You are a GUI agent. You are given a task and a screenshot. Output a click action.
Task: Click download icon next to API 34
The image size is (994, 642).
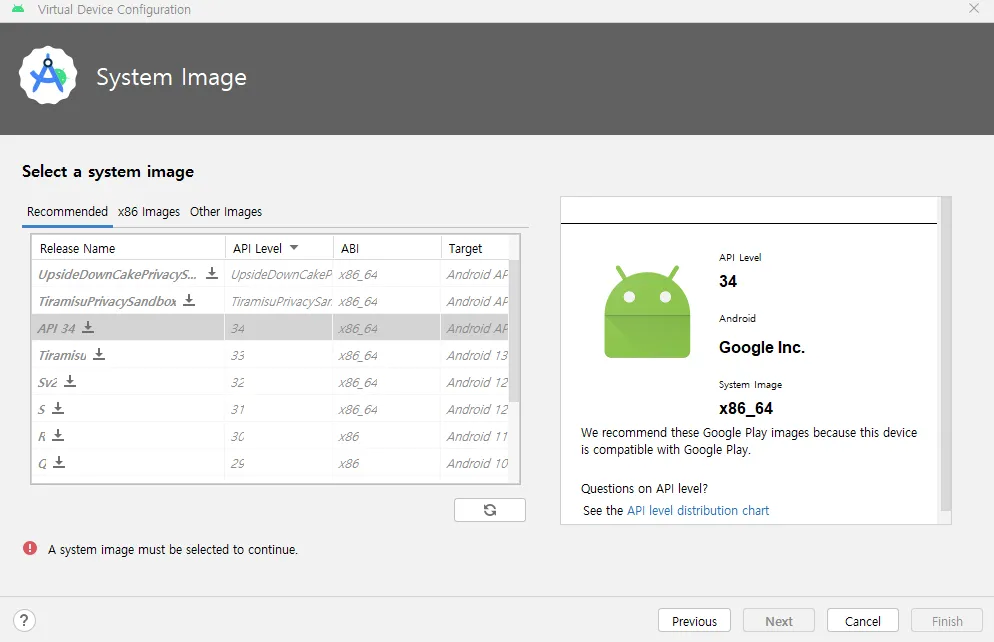point(88,327)
